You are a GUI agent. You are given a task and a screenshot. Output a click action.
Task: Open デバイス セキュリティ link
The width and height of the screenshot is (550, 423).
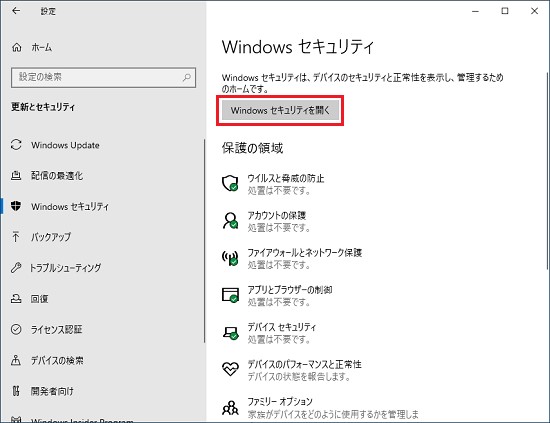point(282,327)
